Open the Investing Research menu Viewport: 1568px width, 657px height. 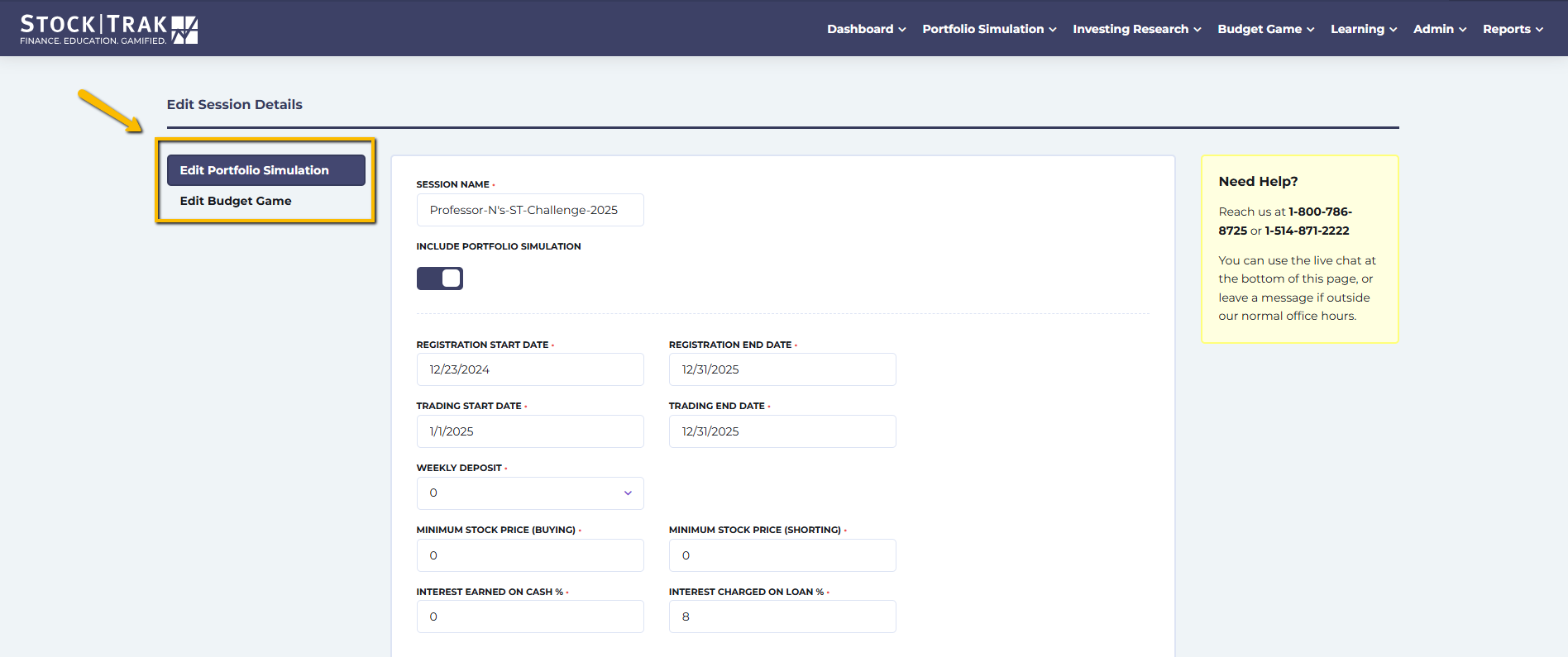(1137, 29)
